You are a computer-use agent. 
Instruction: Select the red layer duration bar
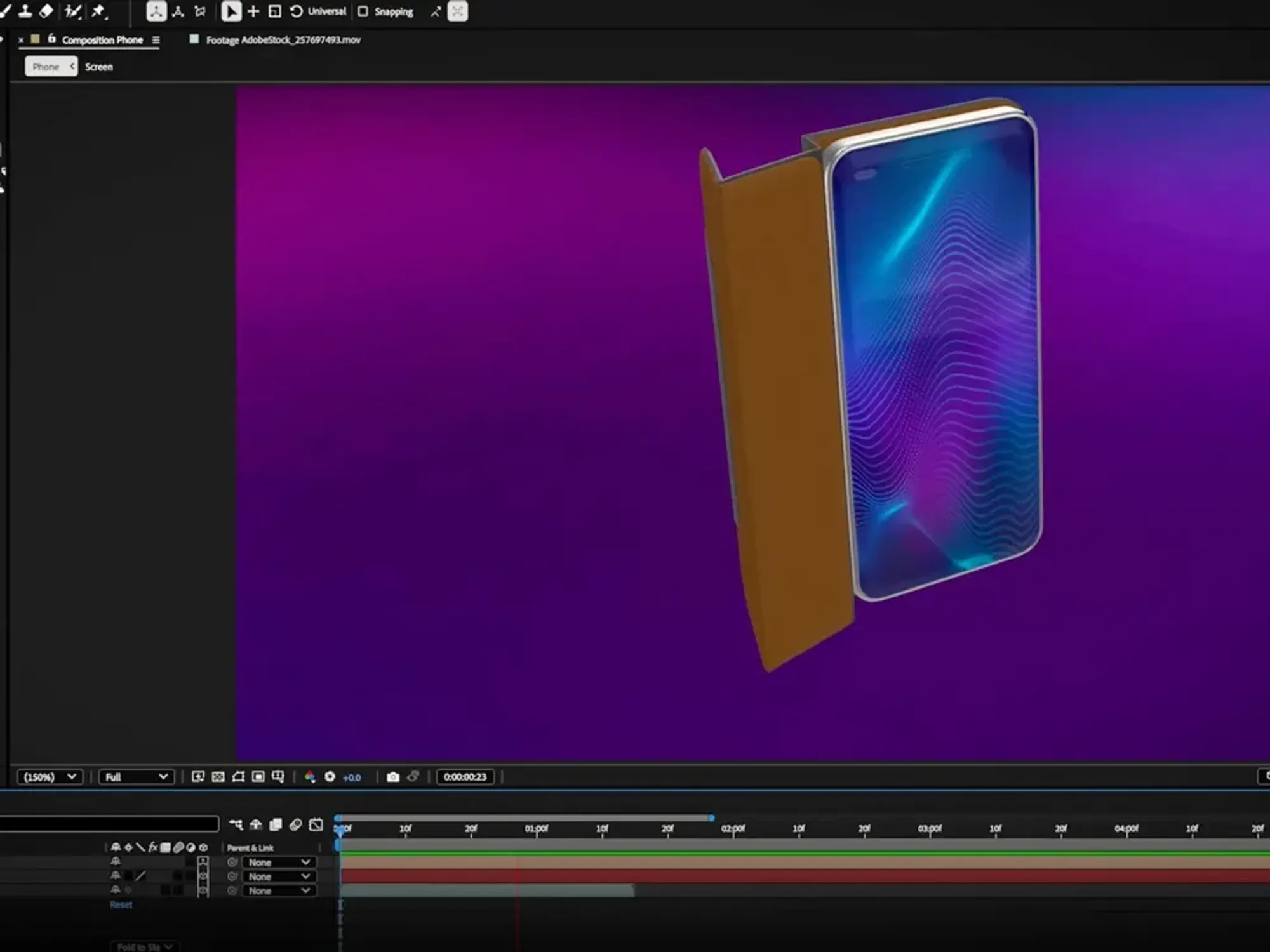tap(805, 876)
